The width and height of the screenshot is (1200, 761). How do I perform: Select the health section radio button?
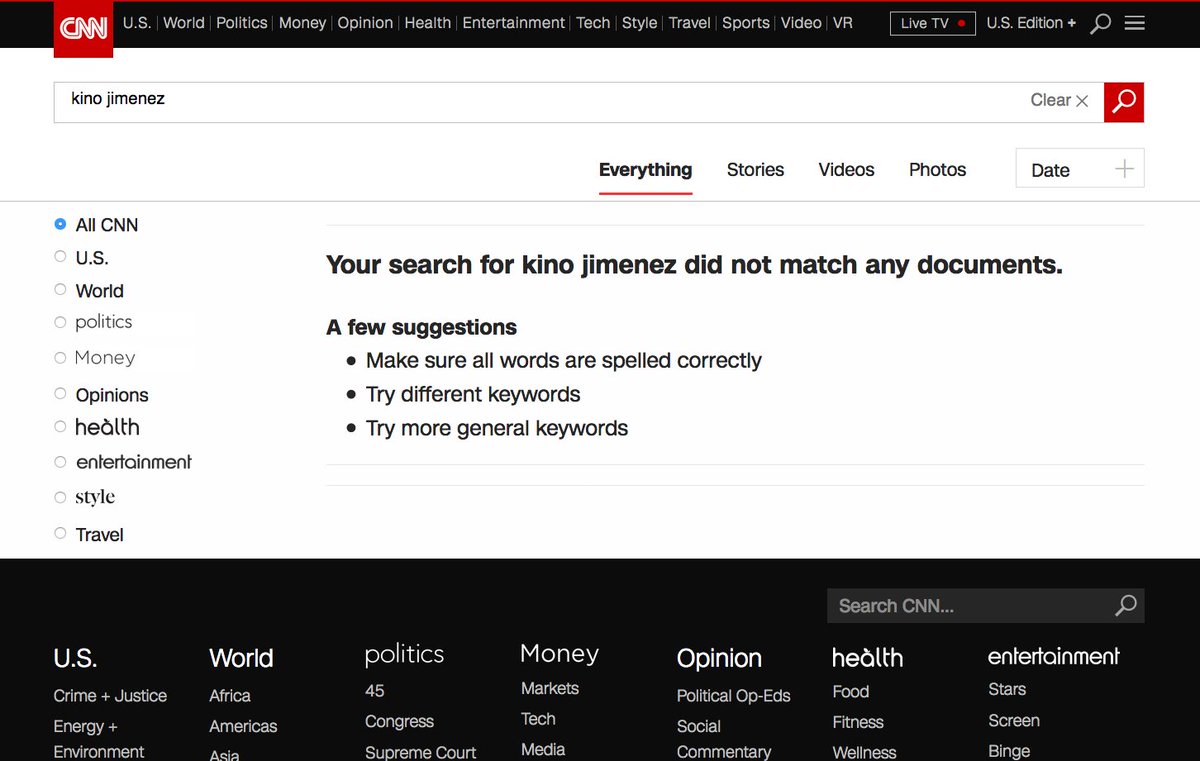point(60,426)
